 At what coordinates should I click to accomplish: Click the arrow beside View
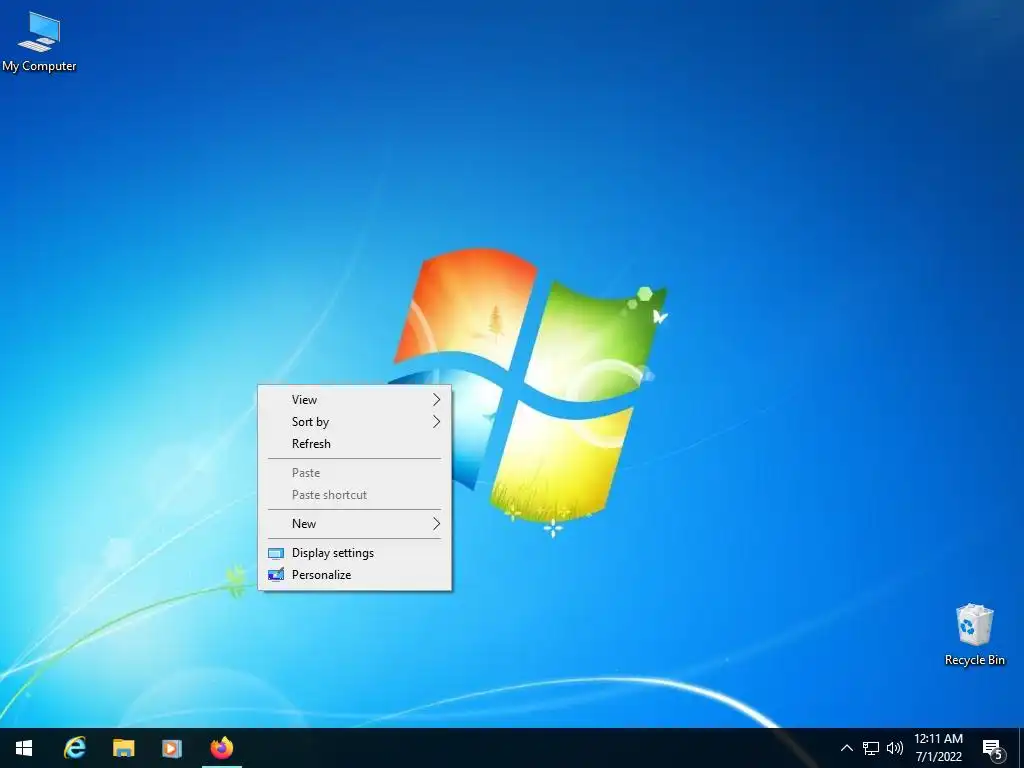tap(436, 400)
